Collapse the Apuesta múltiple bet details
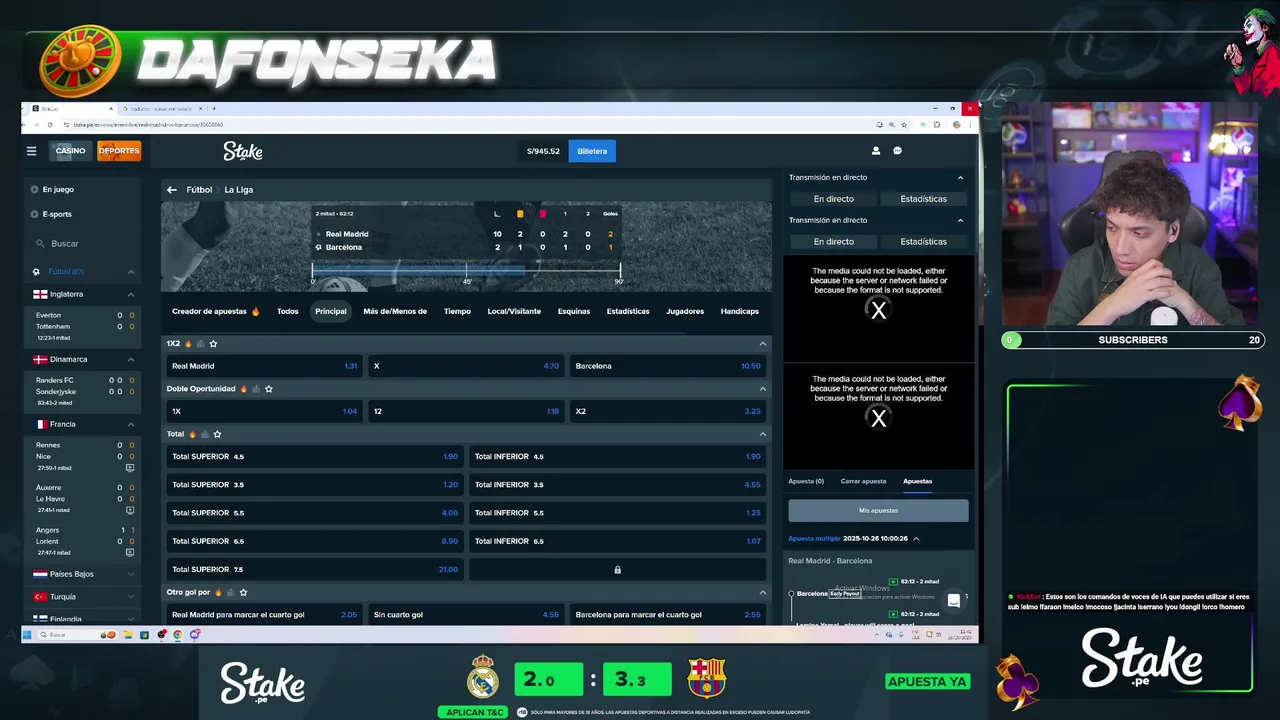Viewport: 1280px width, 720px height. click(916, 538)
